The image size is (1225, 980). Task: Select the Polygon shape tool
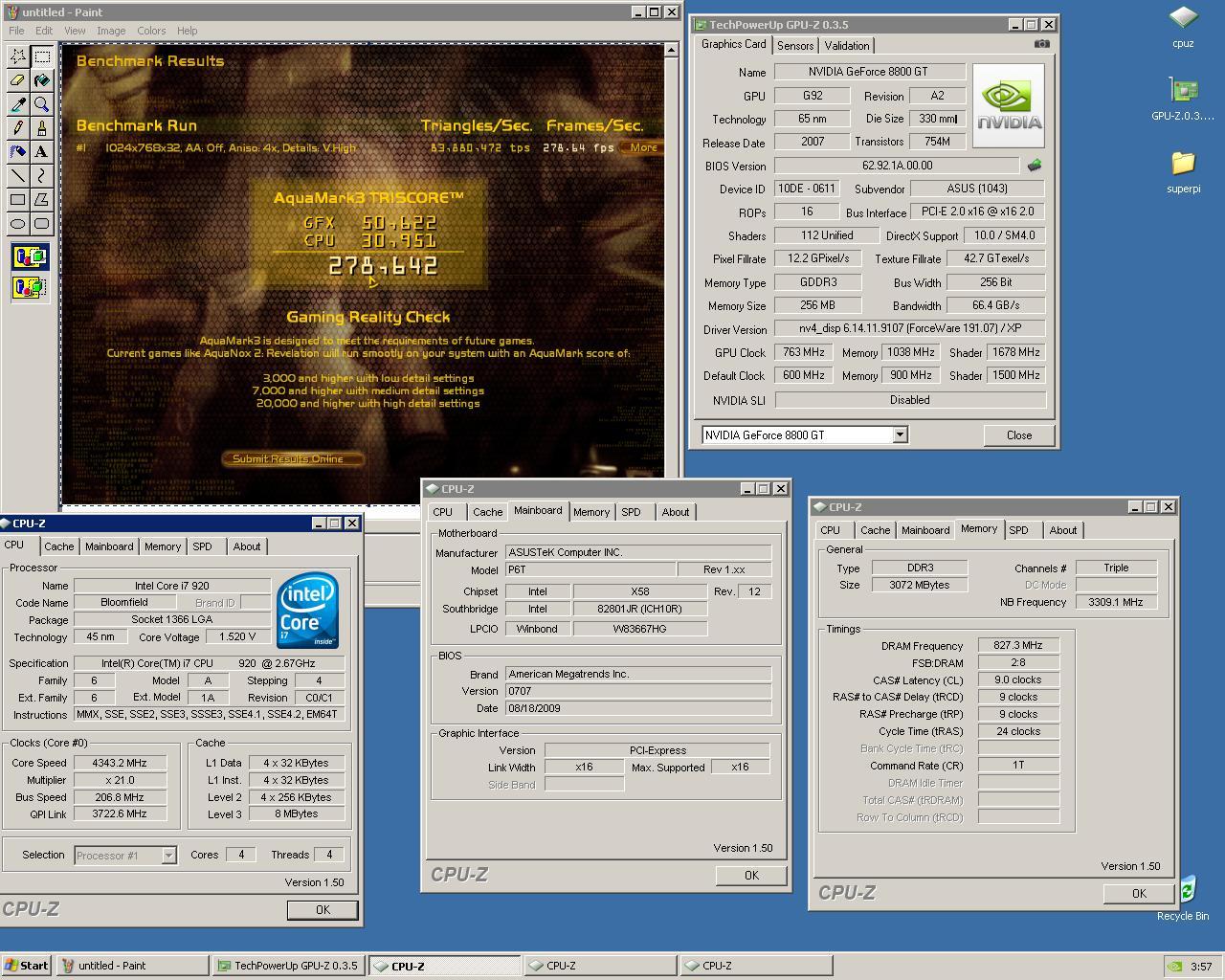coord(42,199)
